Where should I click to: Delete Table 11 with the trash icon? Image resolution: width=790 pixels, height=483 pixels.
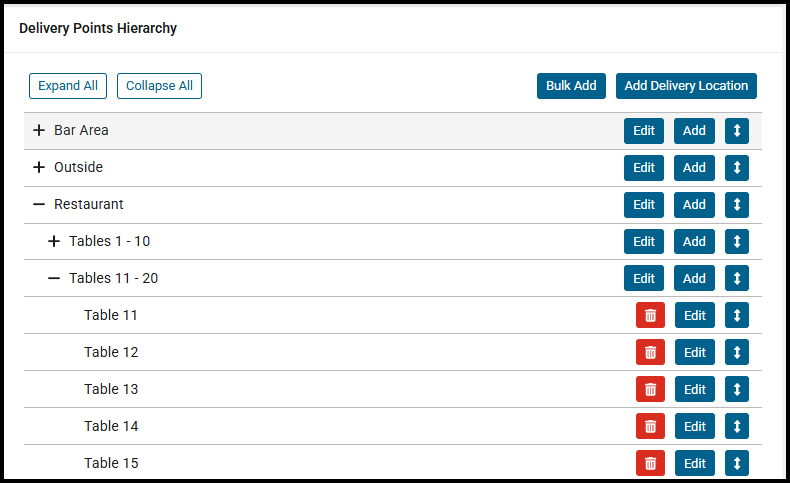pyautogui.click(x=650, y=315)
